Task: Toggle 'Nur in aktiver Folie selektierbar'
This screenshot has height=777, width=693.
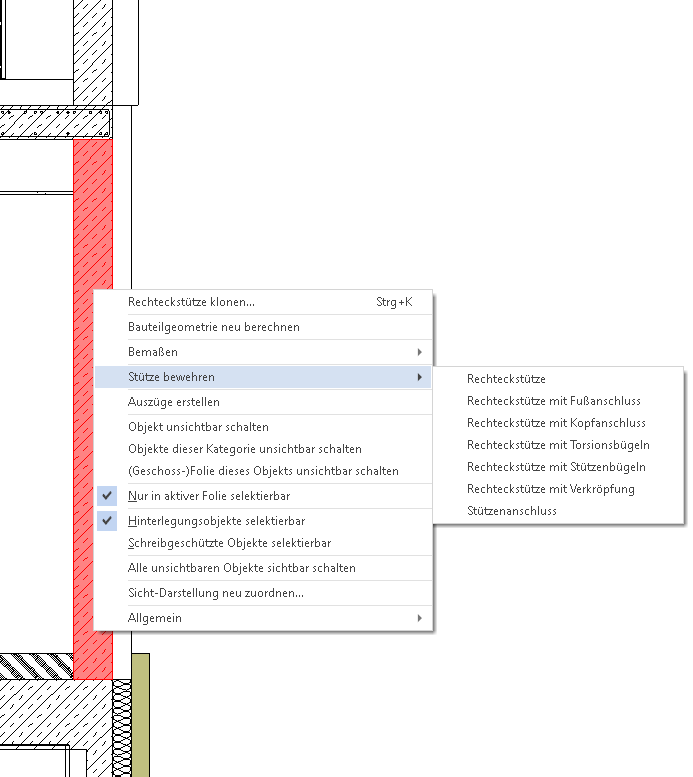Action: [x=263, y=496]
